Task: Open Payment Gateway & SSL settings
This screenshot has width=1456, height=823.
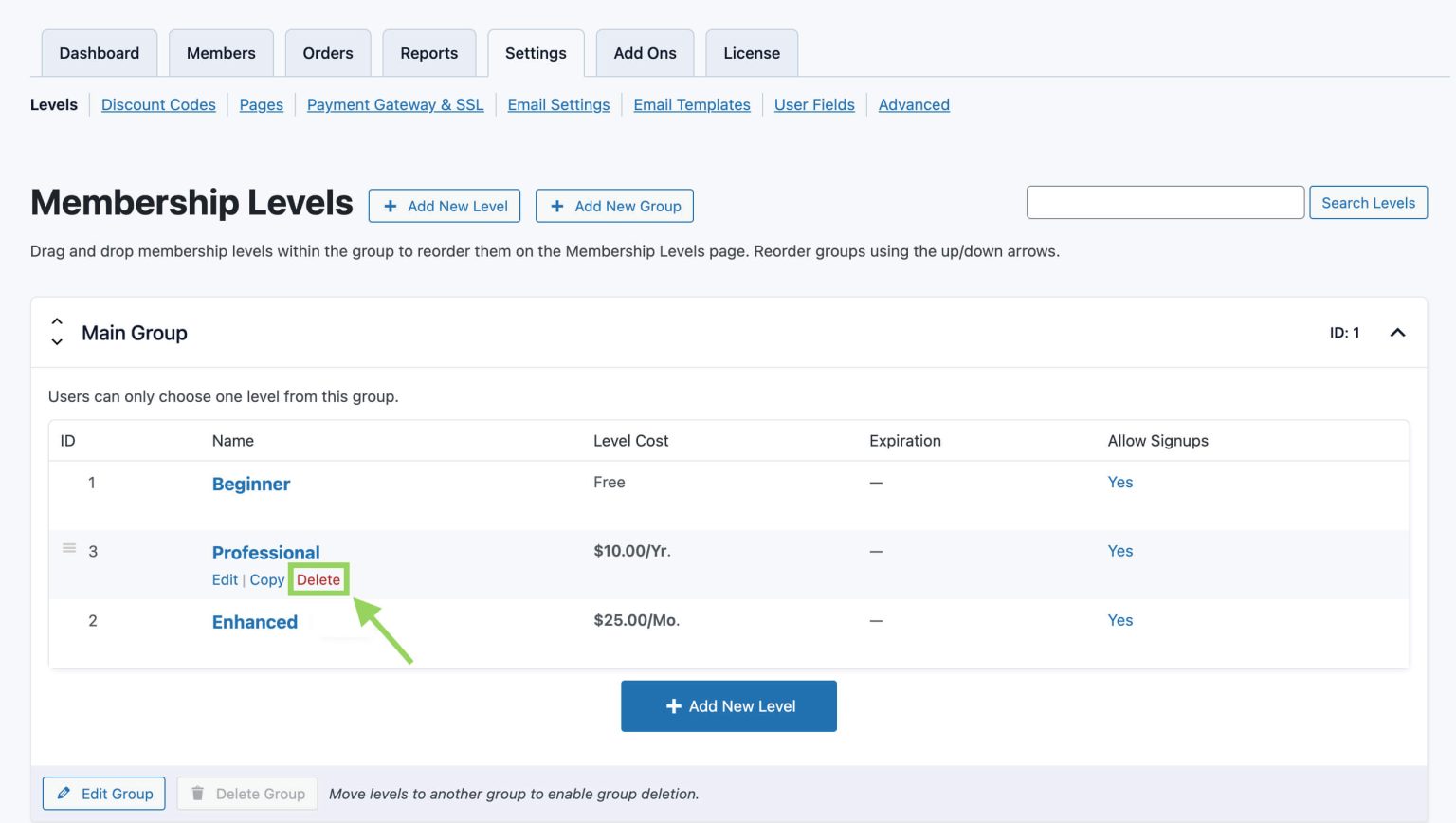Action: tap(395, 104)
